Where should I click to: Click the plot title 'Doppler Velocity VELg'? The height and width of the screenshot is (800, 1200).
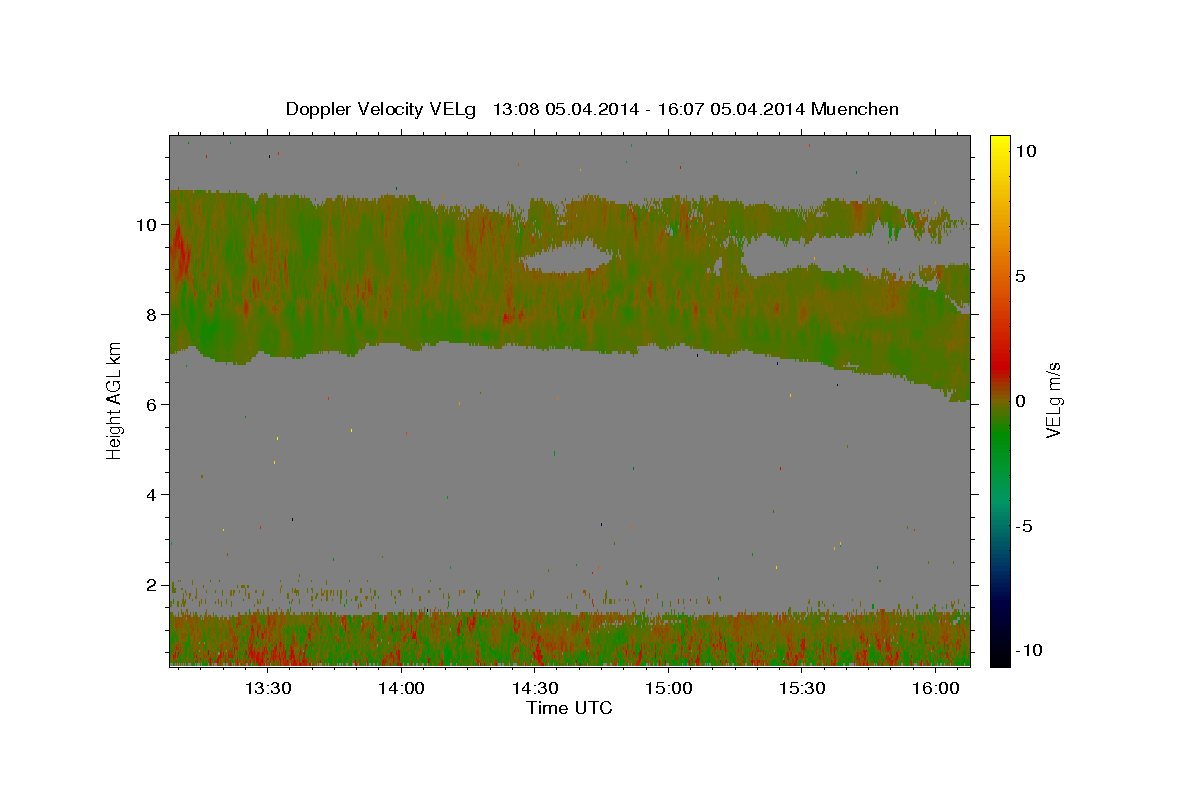(x=381, y=109)
